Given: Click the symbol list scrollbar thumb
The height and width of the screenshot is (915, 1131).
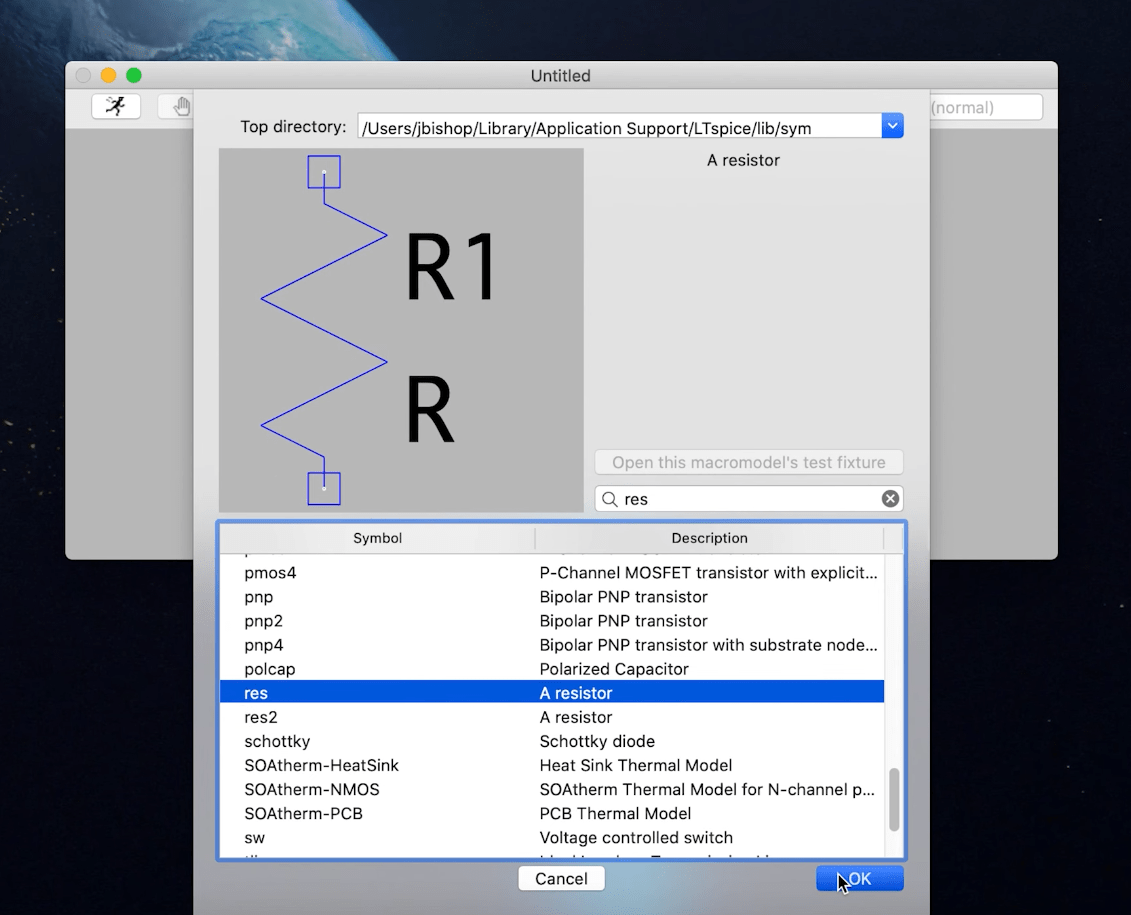Looking at the screenshot, I should tap(894, 800).
